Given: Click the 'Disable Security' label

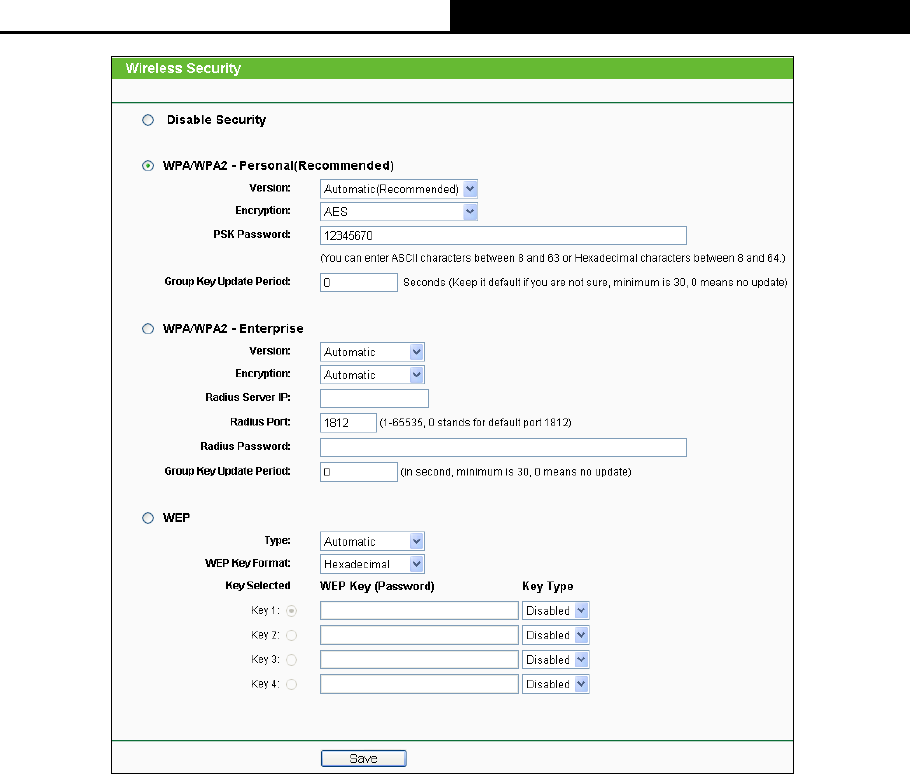Looking at the screenshot, I should [216, 120].
